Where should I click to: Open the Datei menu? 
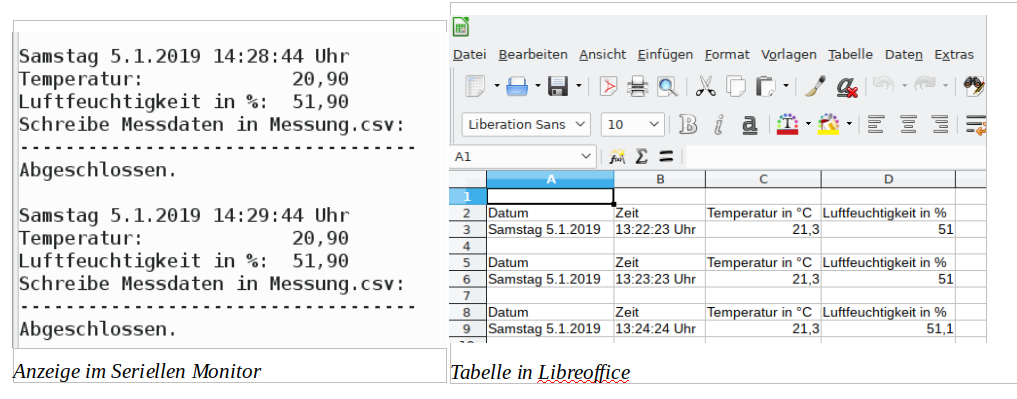[x=470, y=54]
